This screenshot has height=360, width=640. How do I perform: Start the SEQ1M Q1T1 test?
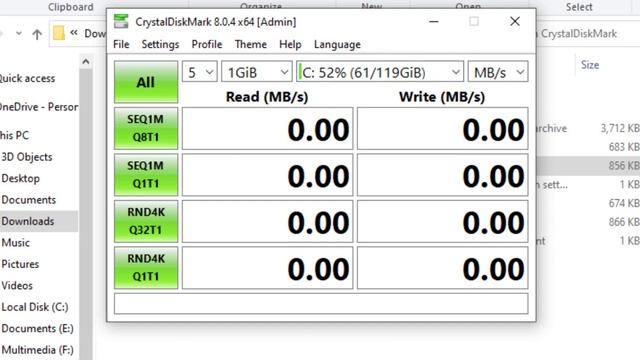(146, 175)
